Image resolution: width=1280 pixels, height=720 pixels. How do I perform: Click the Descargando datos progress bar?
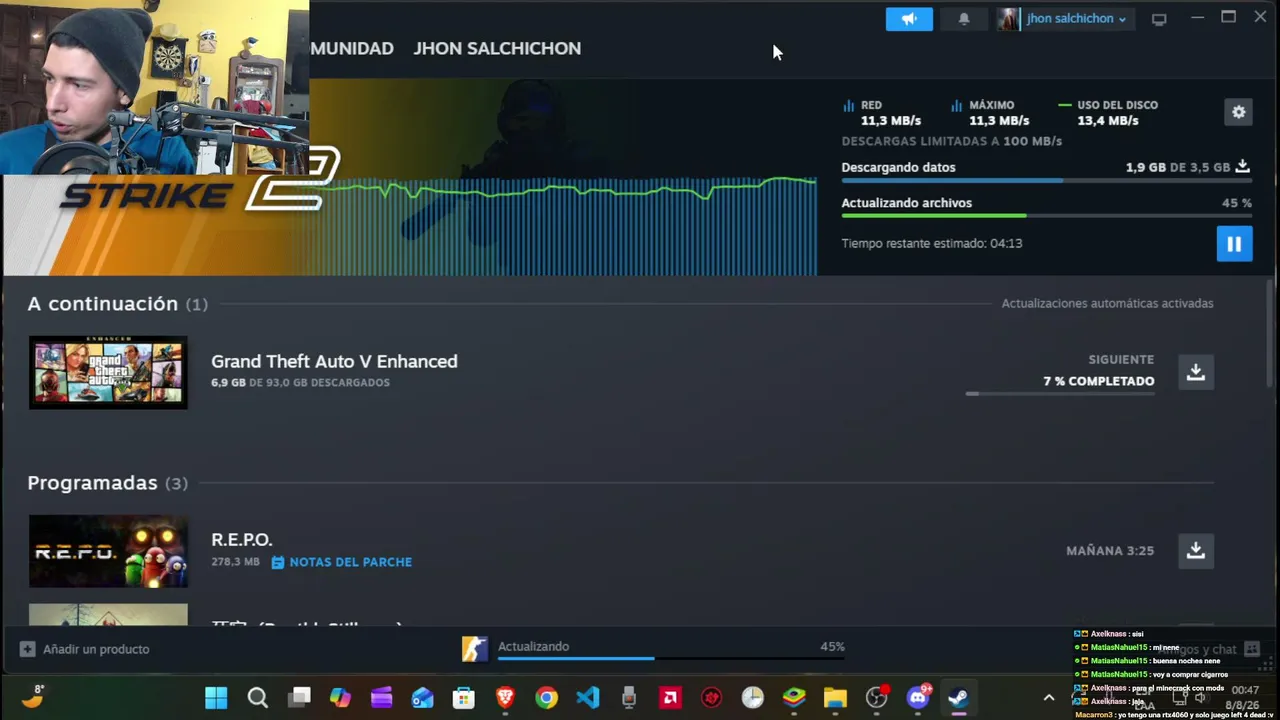click(1047, 181)
